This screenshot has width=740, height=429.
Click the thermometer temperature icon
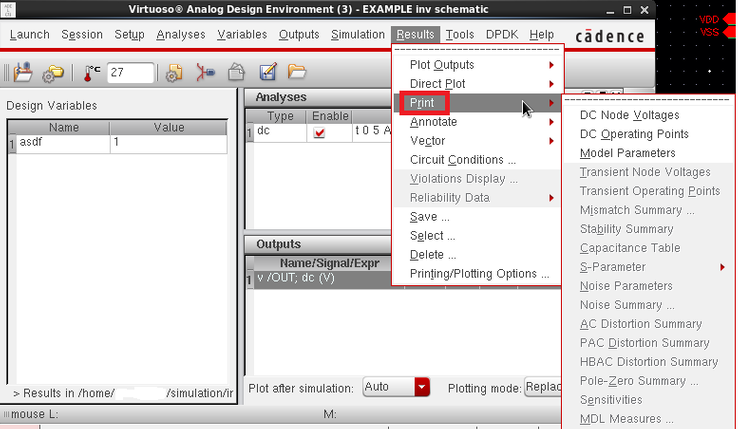pos(91,73)
